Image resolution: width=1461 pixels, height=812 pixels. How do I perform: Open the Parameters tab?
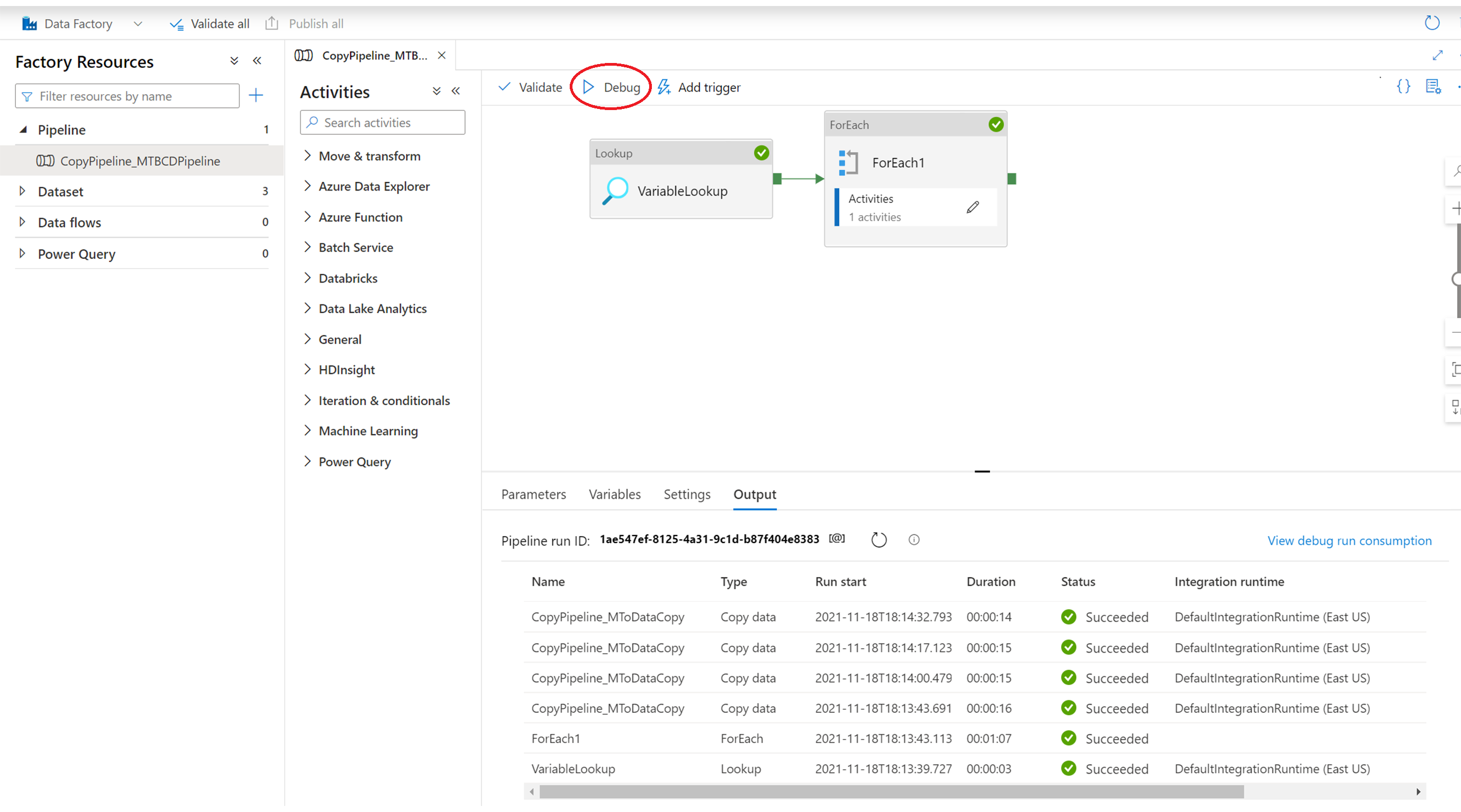534,494
